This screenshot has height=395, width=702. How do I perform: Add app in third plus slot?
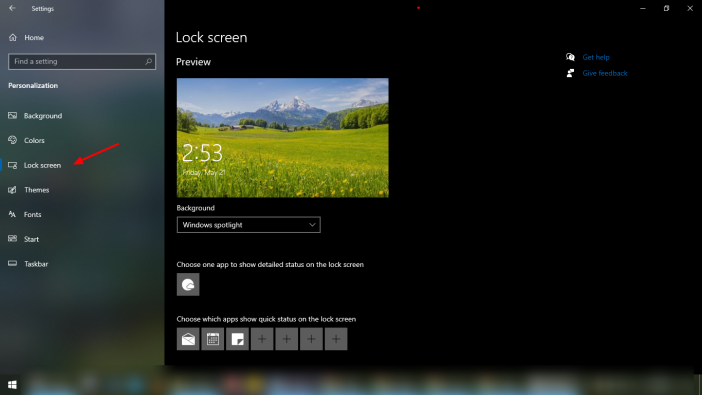pos(311,339)
